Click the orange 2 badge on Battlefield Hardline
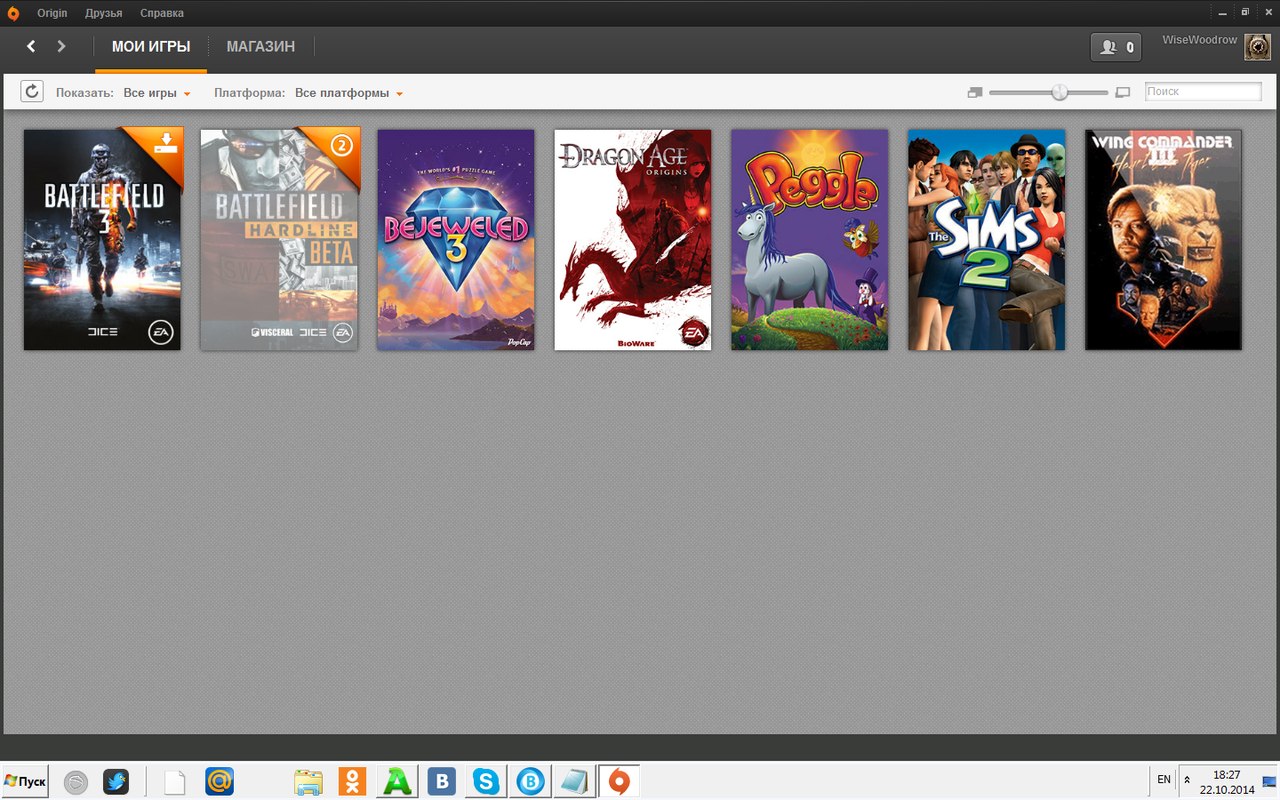The width and height of the screenshot is (1280, 800). [x=342, y=145]
